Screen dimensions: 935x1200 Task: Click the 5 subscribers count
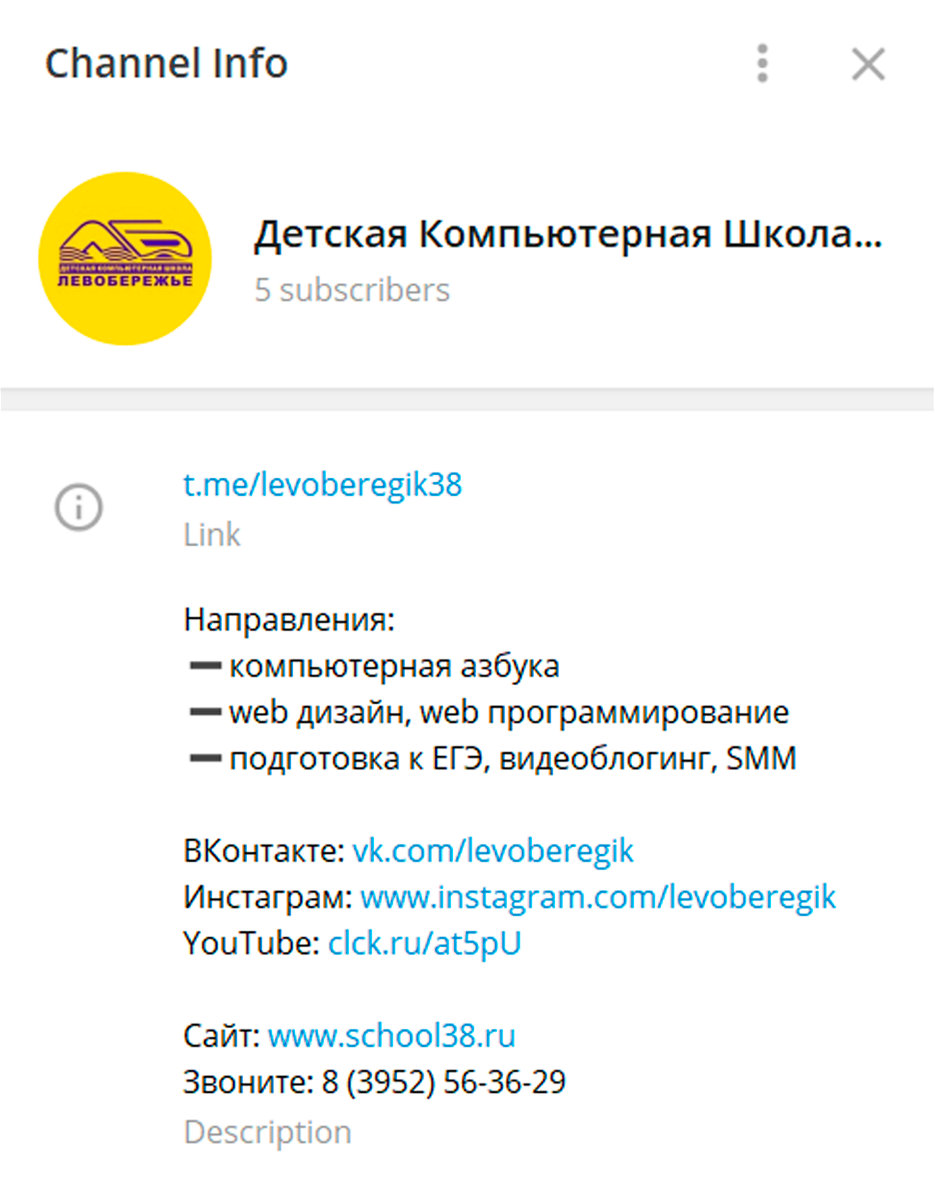point(352,291)
